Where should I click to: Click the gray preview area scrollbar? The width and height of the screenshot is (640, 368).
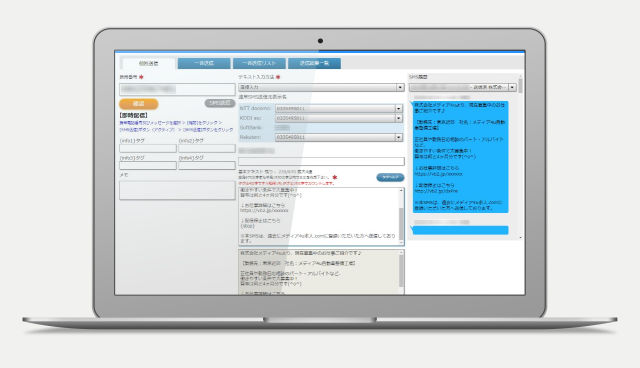point(401,272)
